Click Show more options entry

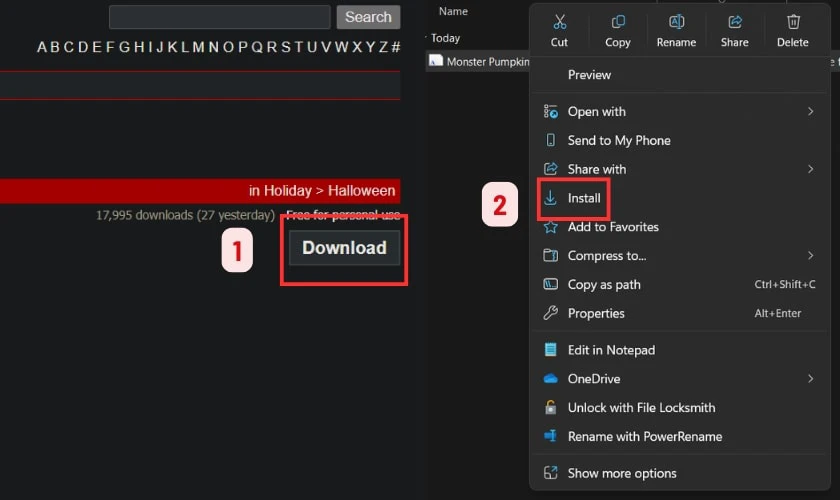point(622,473)
